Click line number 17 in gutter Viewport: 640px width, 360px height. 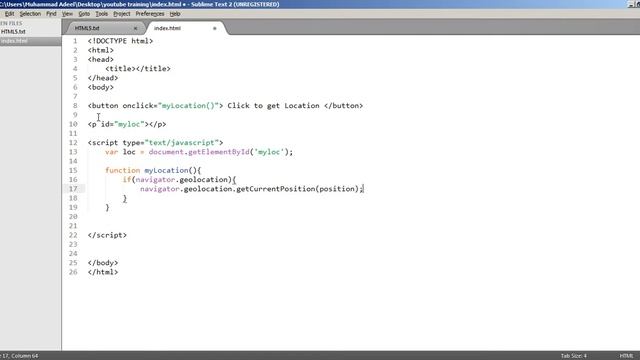point(73,189)
